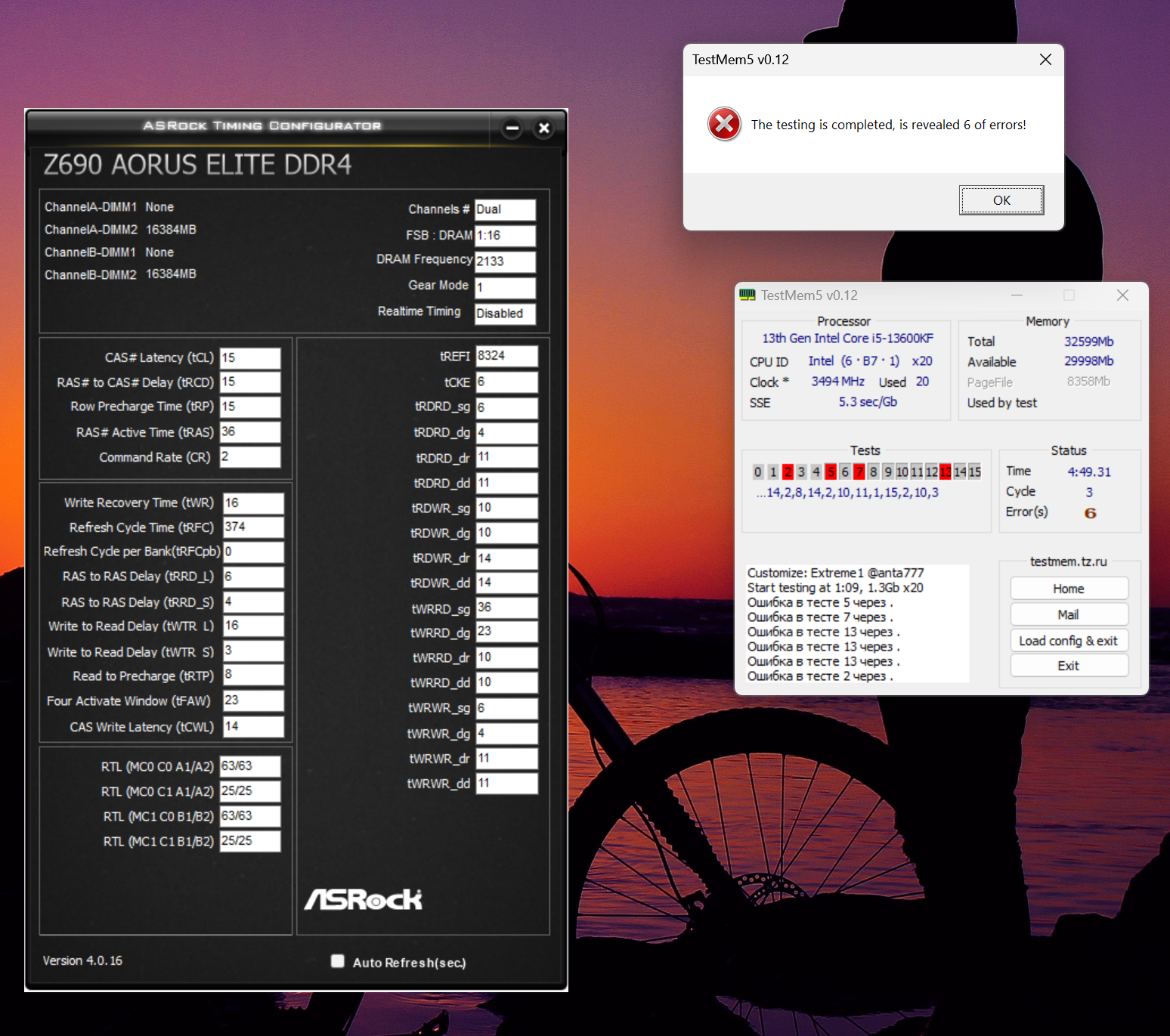1170x1036 pixels.
Task: Click the Mail button in TestMem5
Action: (1069, 614)
